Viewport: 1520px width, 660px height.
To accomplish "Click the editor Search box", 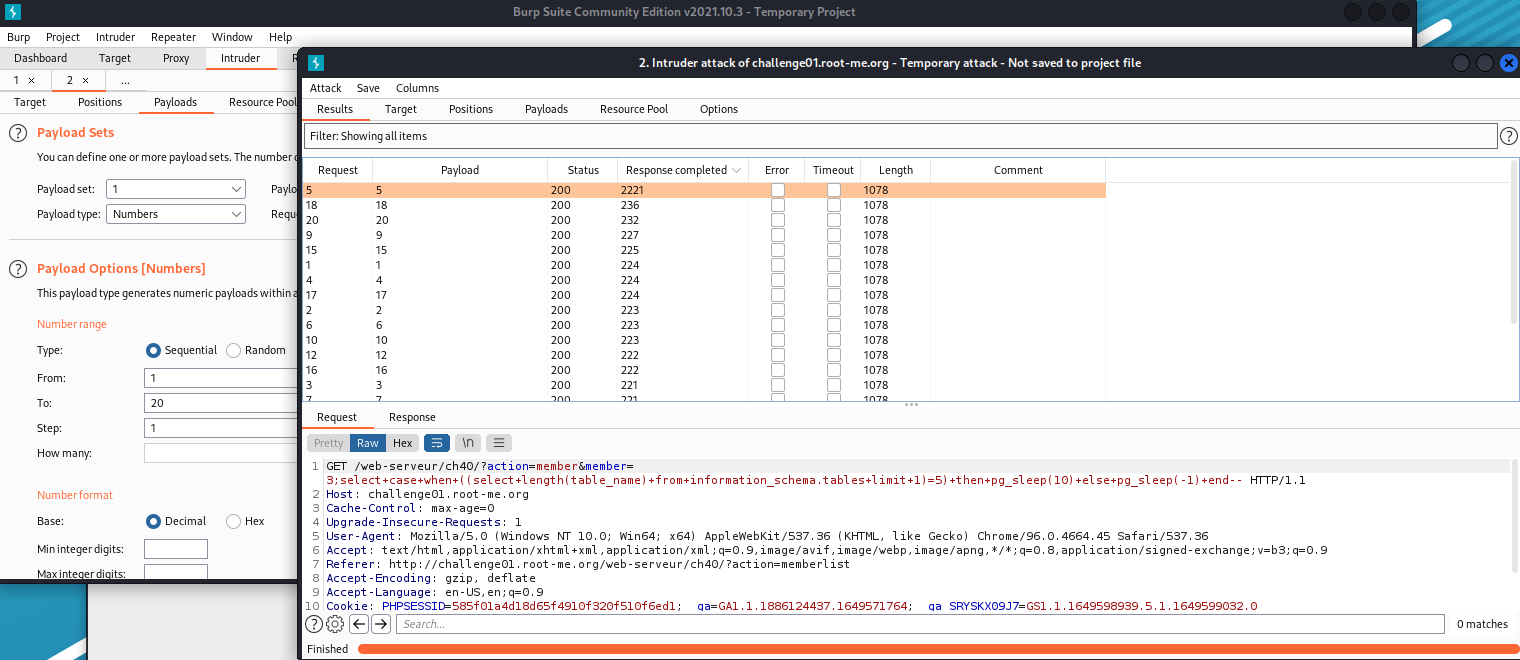I will [920, 624].
